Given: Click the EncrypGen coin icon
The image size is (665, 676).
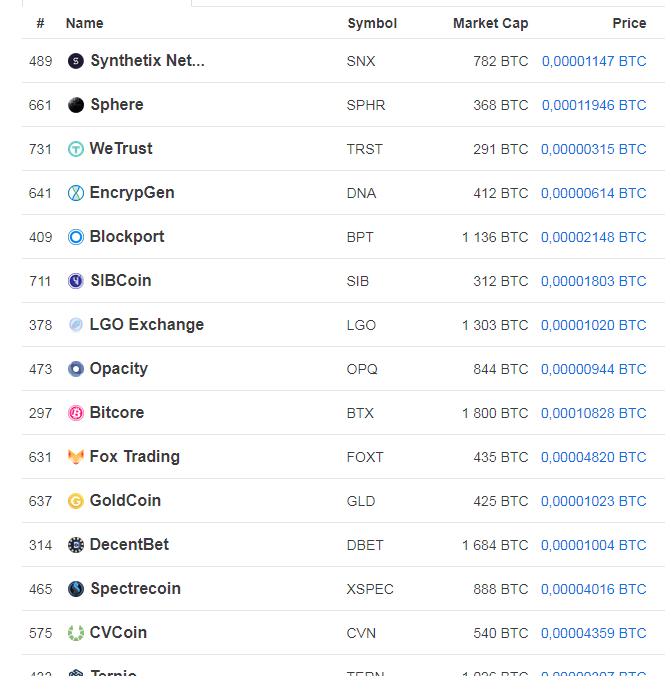Looking at the screenshot, I should [x=76, y=193].
